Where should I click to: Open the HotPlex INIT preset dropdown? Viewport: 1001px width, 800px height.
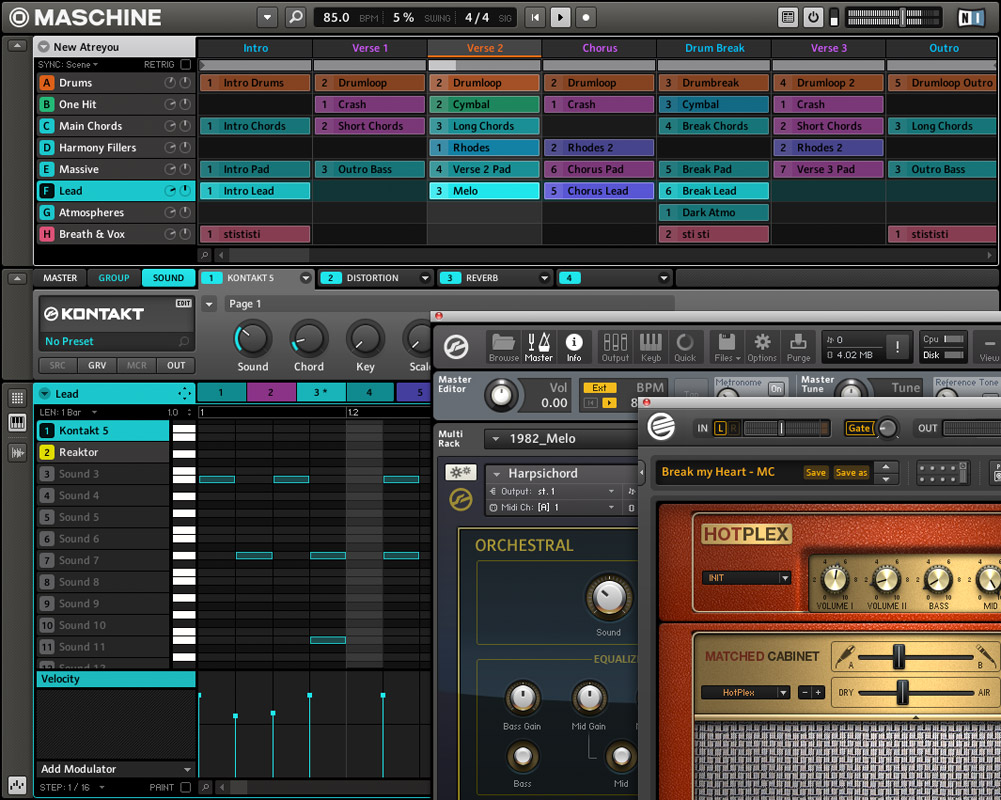[x=746, y=578]
